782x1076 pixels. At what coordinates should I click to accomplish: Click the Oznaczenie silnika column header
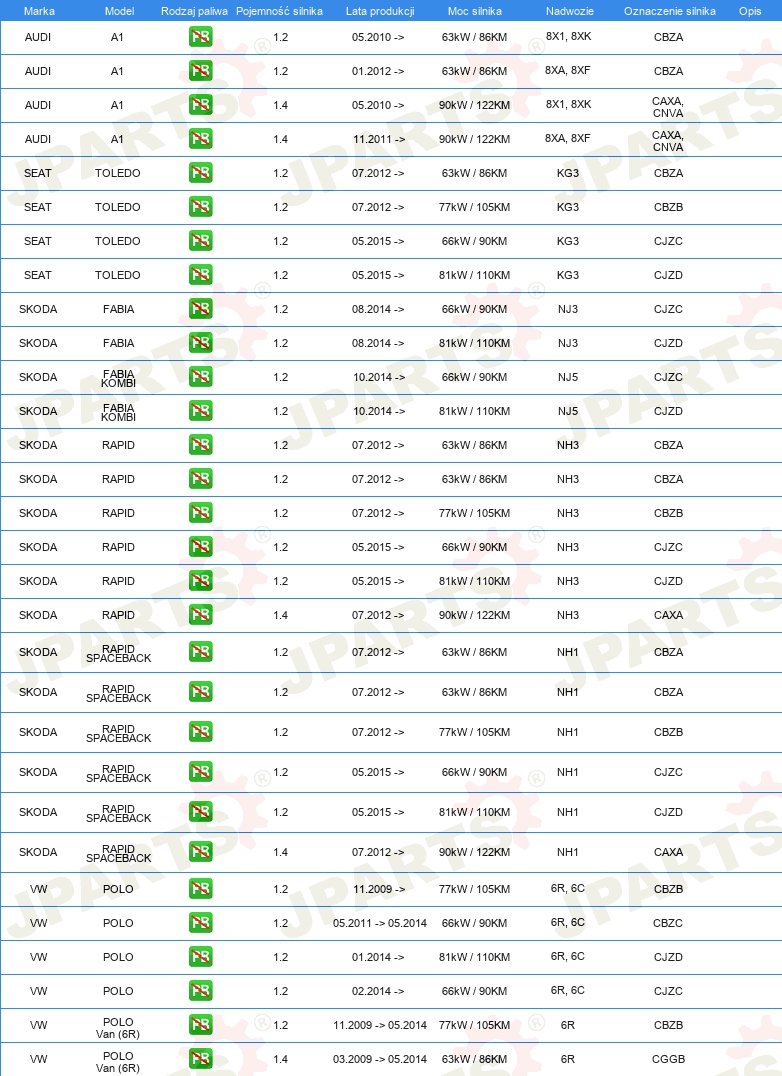point(670,11)
